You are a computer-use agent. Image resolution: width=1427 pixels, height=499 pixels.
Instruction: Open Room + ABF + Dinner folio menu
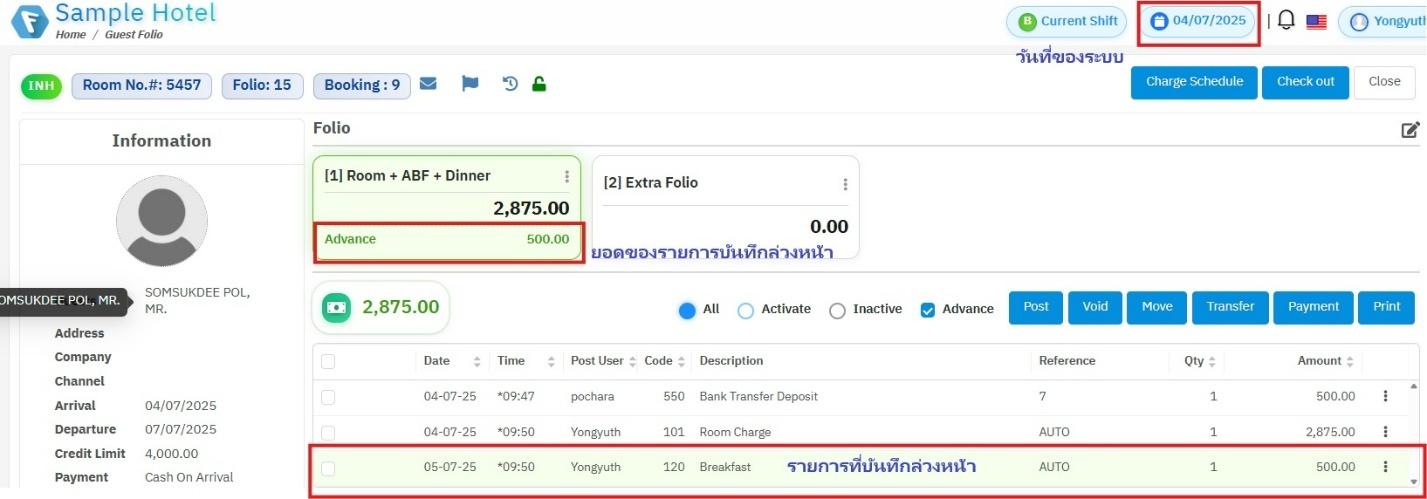567,177
